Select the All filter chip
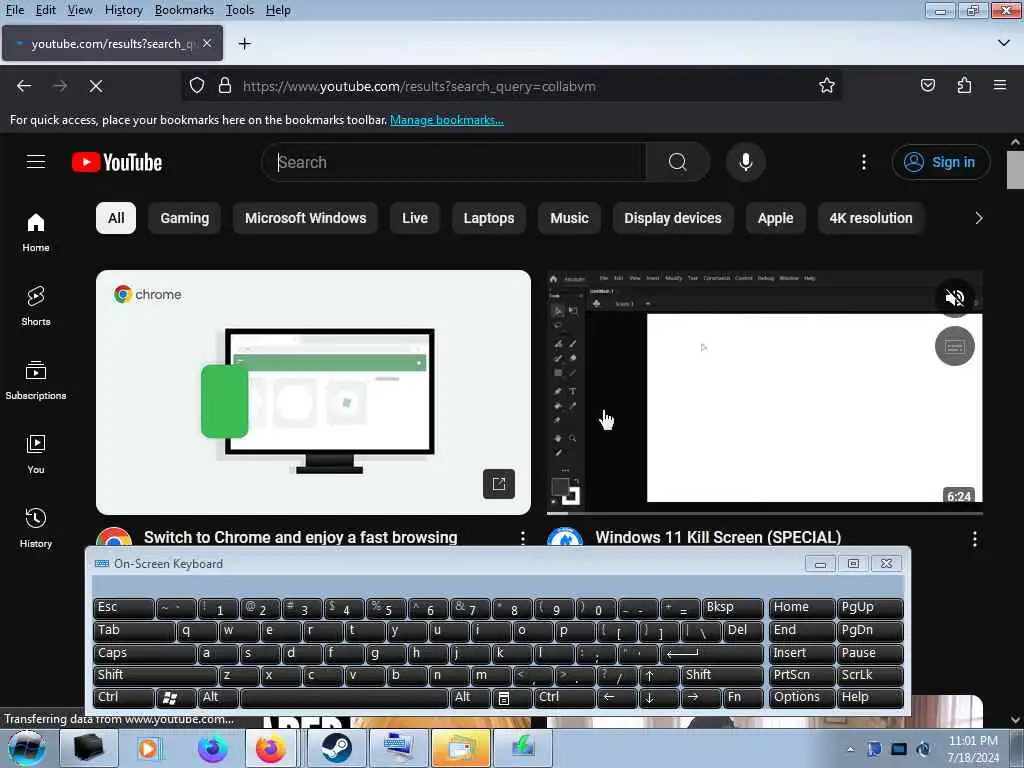This screenshot has width=1024, height=768. pyautogui.click(x=116, y=218)
